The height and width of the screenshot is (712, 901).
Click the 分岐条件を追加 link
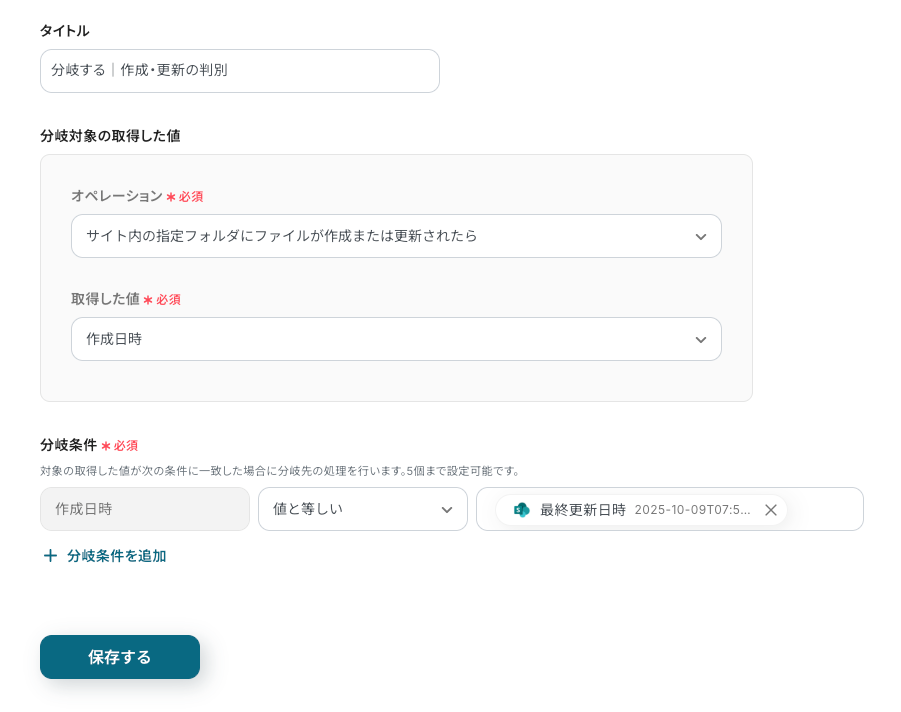tap(116, 556)
